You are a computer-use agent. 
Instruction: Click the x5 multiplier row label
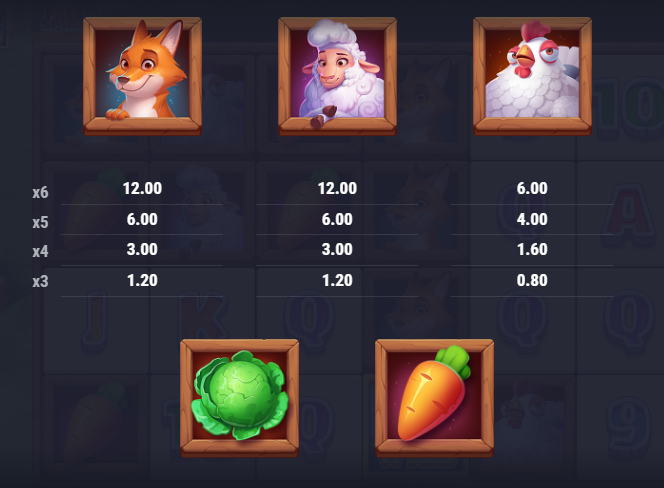click(x=40, y=222)
